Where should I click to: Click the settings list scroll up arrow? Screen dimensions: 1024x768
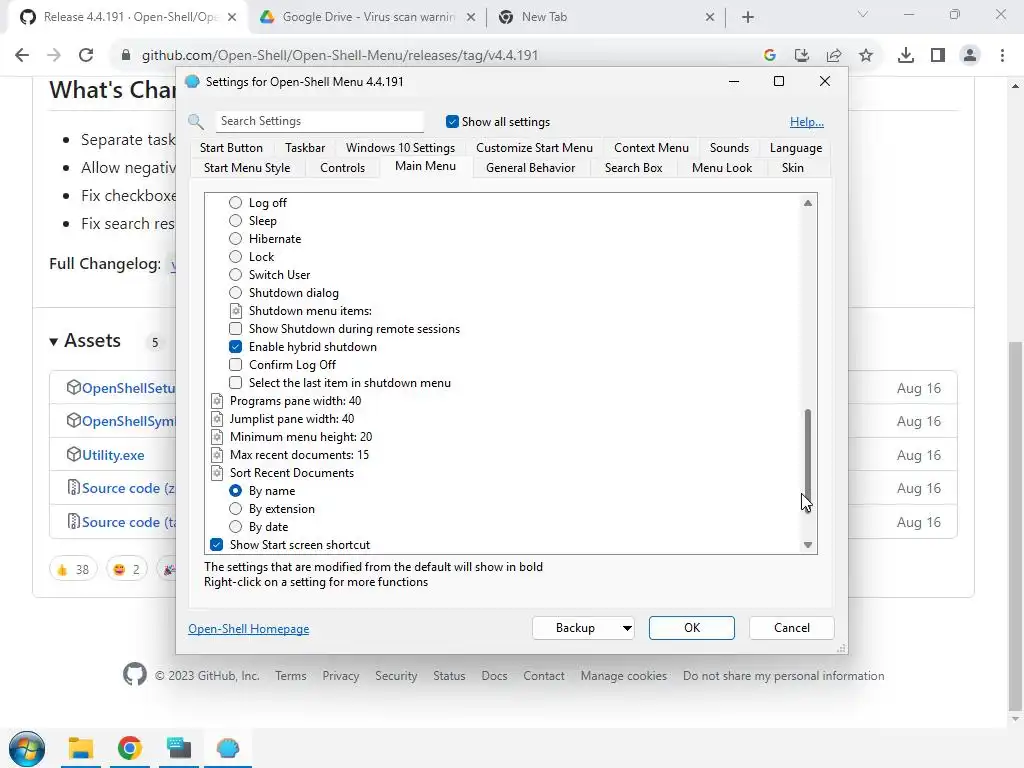click(808, 203)
